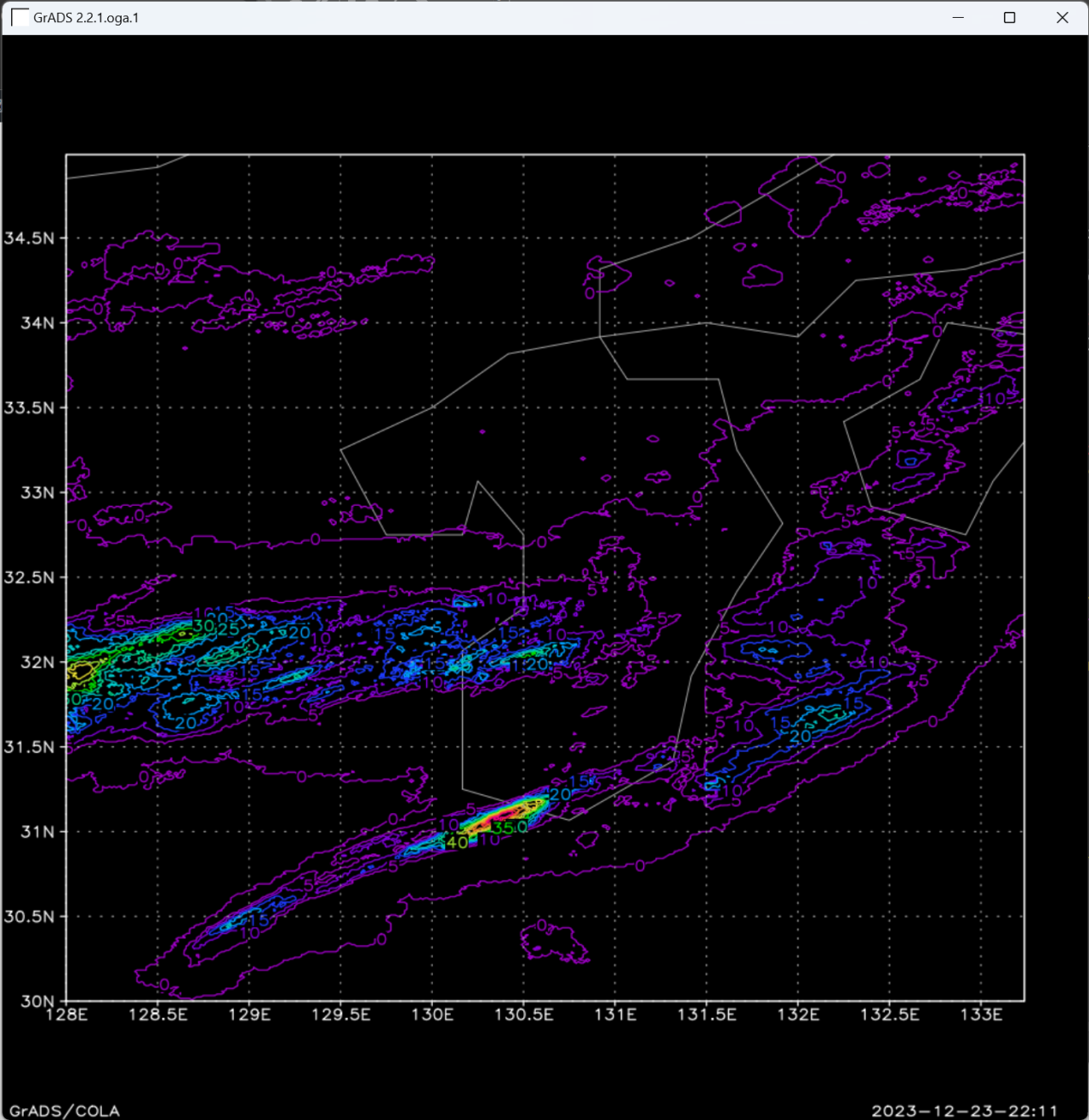The height and width of the screenshot is (1120, 1089).
Task: Click the GrADS window icon in title bar
Action: pyautogui.click(x=20, y=18)
